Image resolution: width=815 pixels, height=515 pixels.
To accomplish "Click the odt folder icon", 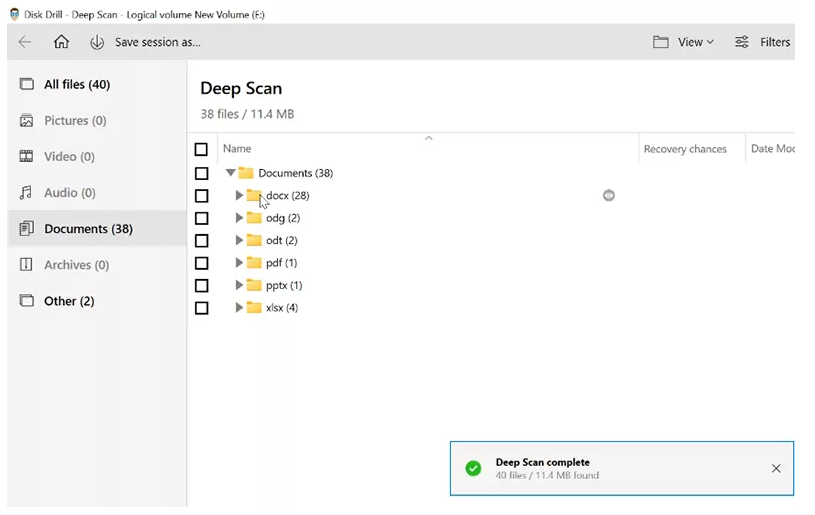I will 254,240.
